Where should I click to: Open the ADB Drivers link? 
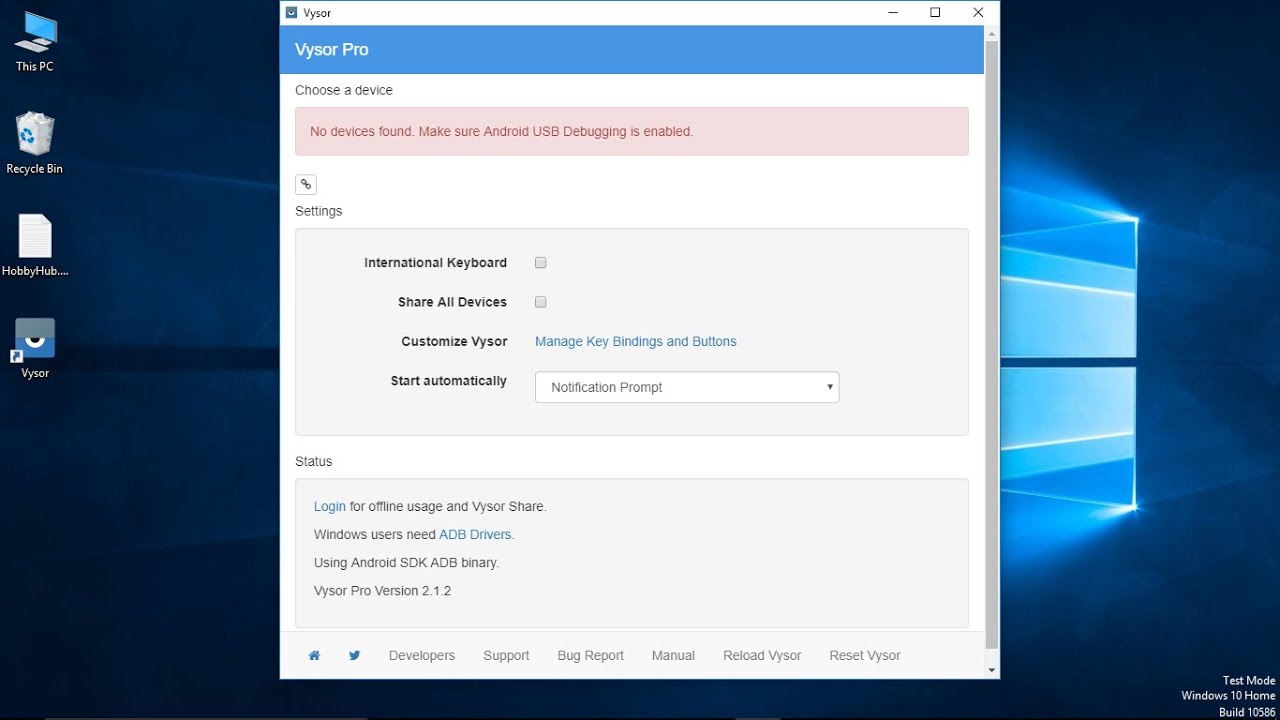point(475,534)
